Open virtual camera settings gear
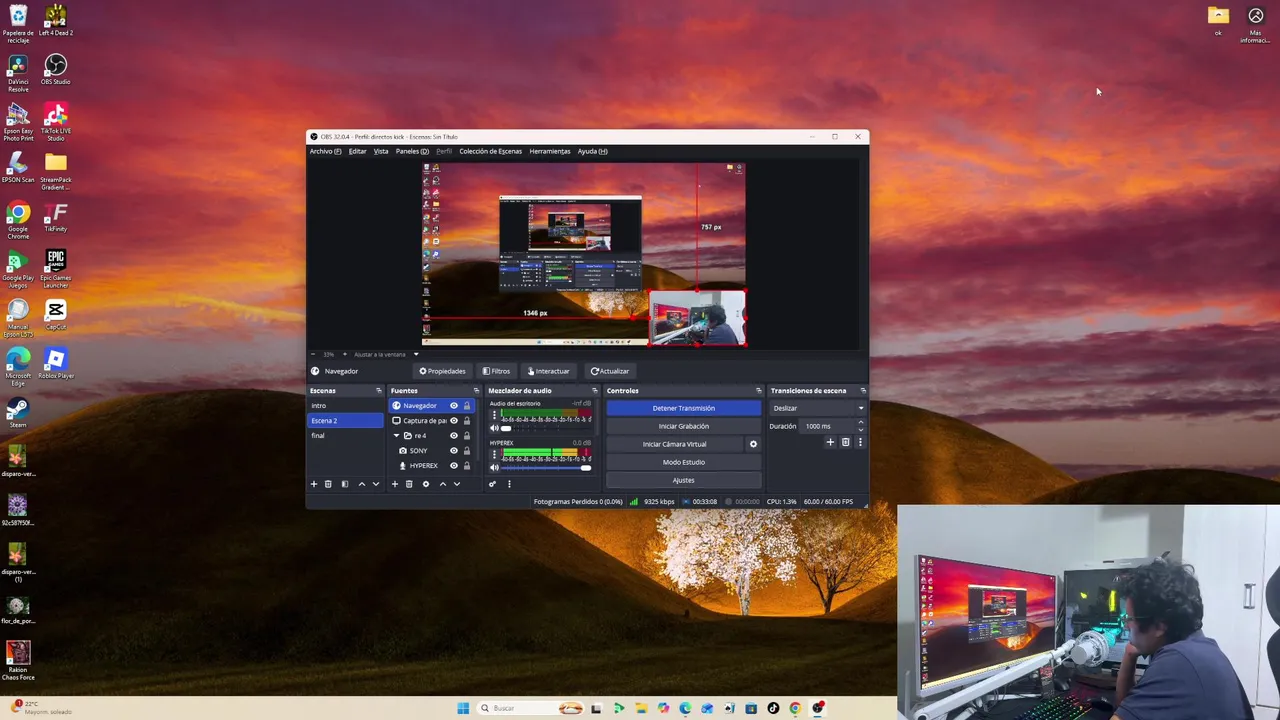Image resolution: width=1280 pixels, height=720 pixels. (753, 444)
